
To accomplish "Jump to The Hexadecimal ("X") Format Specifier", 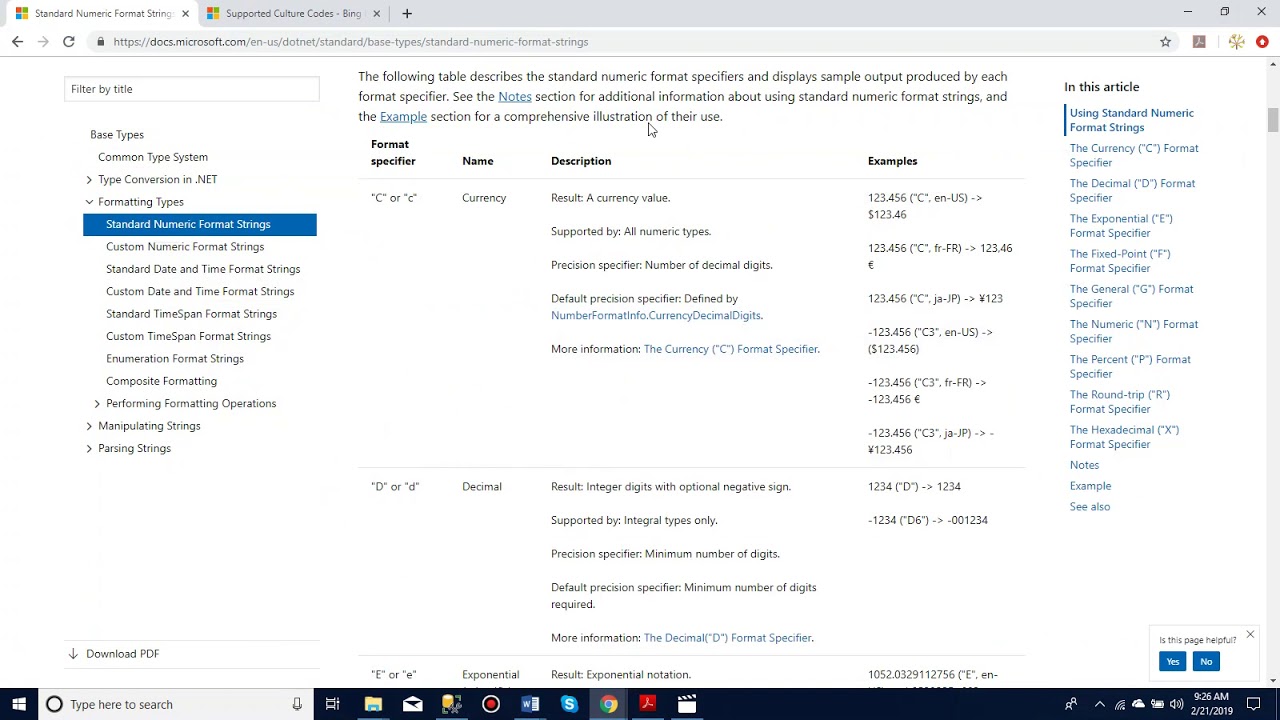I will click(x=1124, y=437).
